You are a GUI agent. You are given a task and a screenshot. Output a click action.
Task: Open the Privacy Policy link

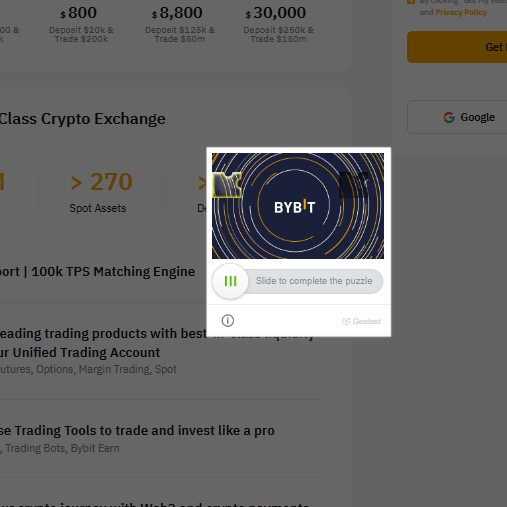(x=461, y=12)
